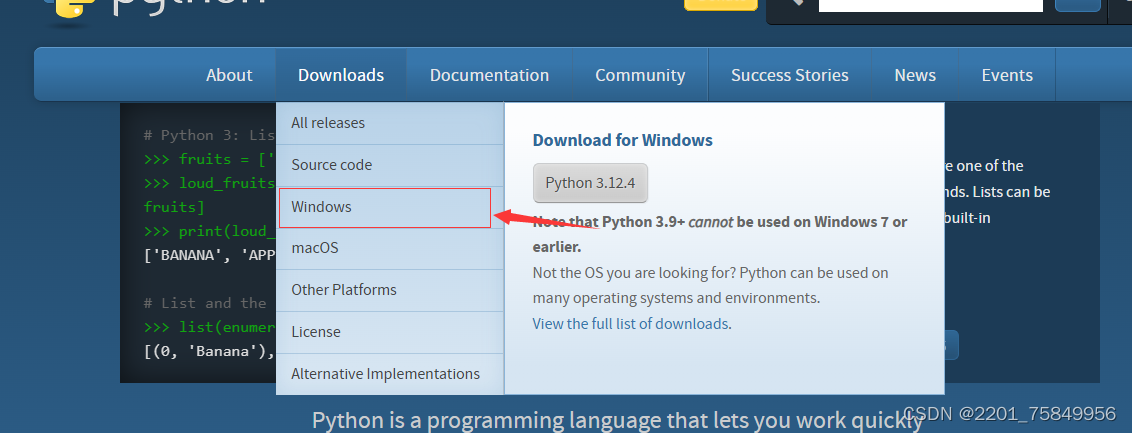The image size is (1132, 433).
Task: Click the yellow button beside the search bar
Action: point(720,5)
